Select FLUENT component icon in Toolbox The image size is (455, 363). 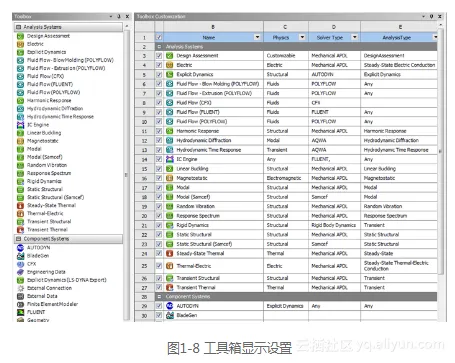[20, 312]
